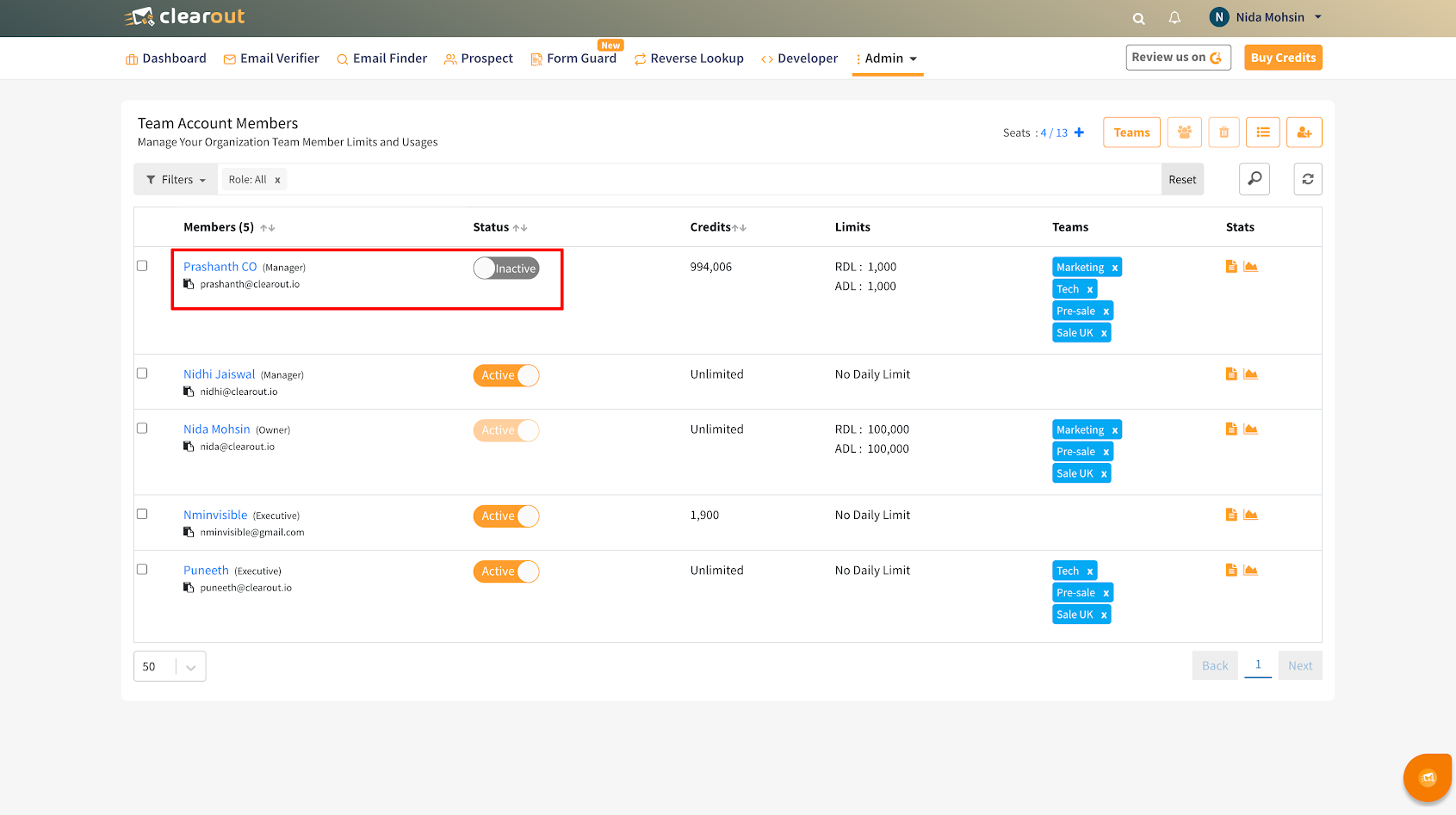Click the search magnifier below Reset
Image resolution: width=1456 pixels, height=815 pixels.
coord(1255,179)
